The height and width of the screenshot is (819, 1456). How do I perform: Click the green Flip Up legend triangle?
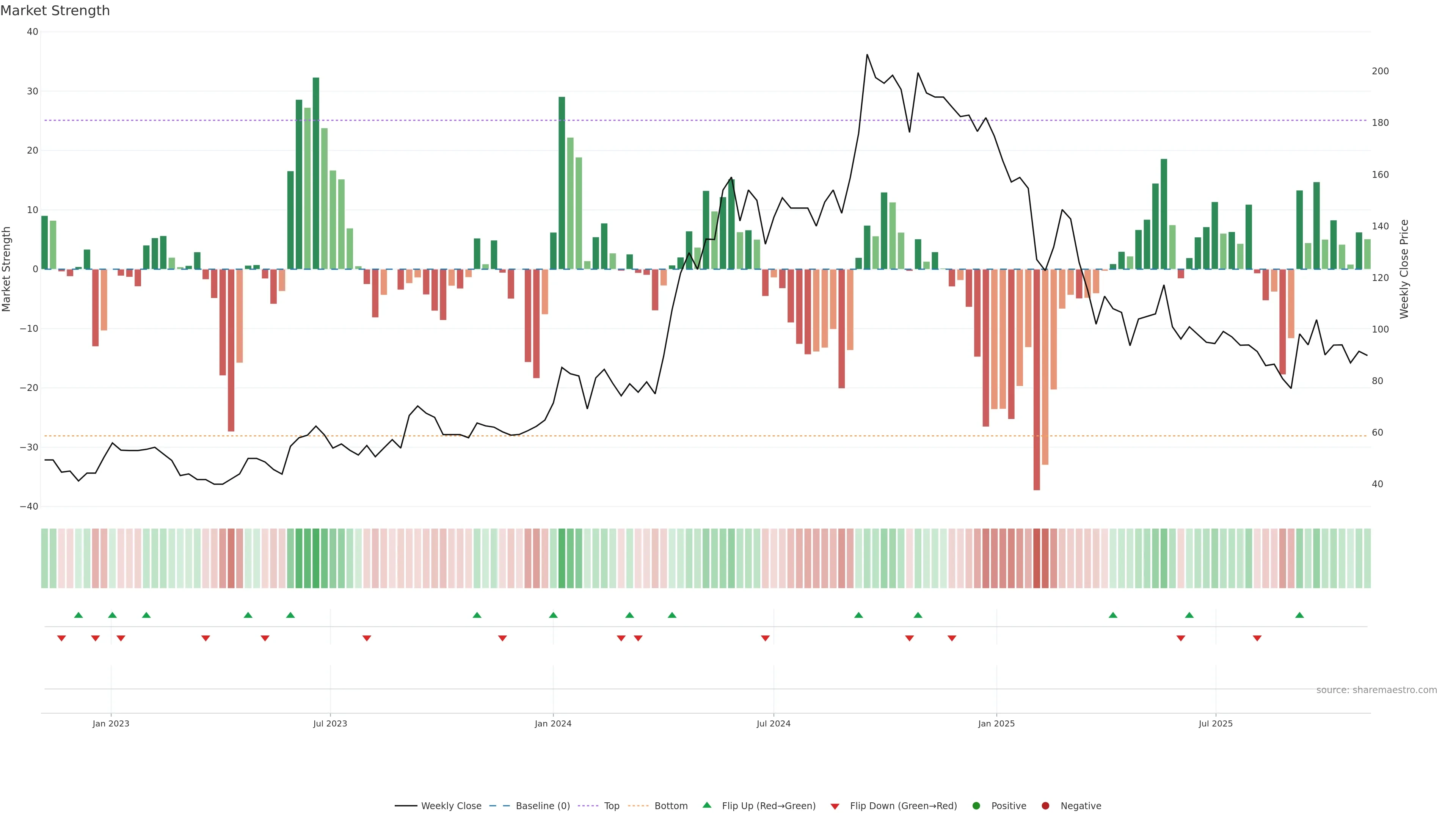[x=706, y=805]
